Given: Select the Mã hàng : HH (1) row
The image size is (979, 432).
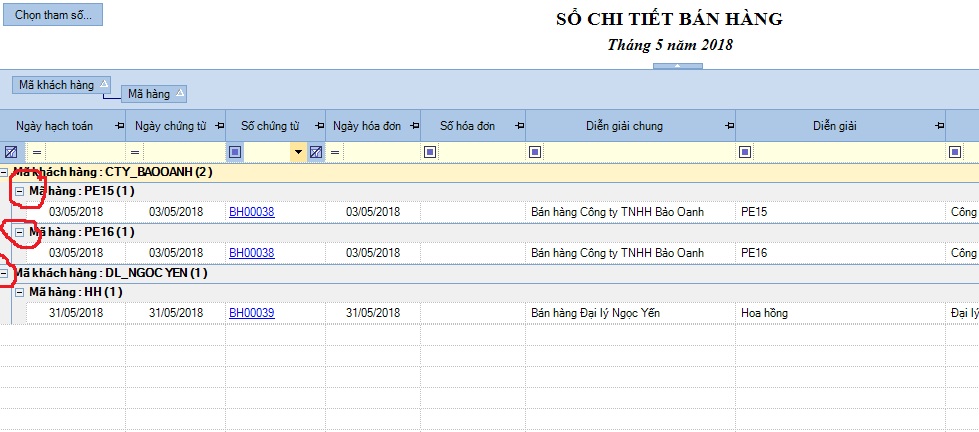Looking at the screenshot, I should pyautogui.click(x=496, y=292).
